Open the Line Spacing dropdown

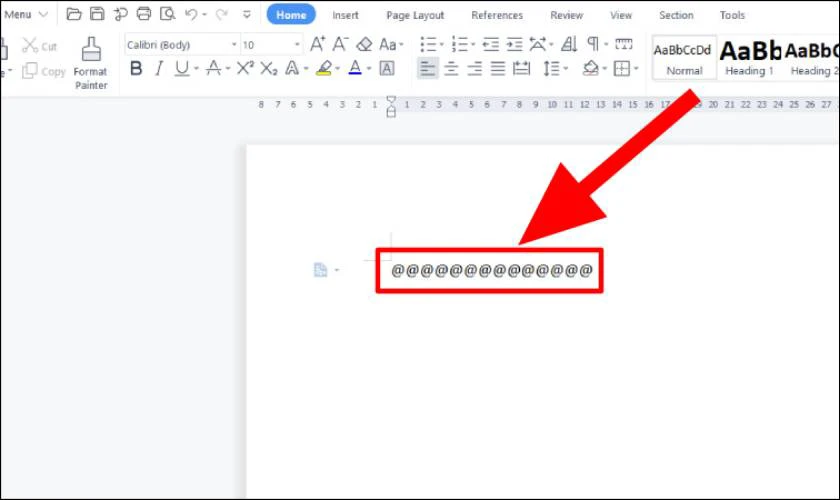pyautogui.click(x=554, y=69)
